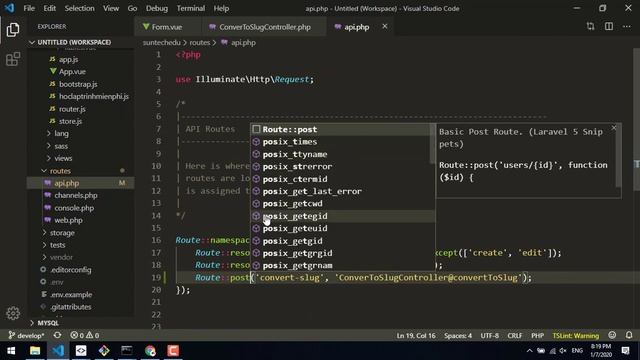Screen dimensions: 640x360
Task: Open the Extensions view in activity bar
Action: click(13, 59)
